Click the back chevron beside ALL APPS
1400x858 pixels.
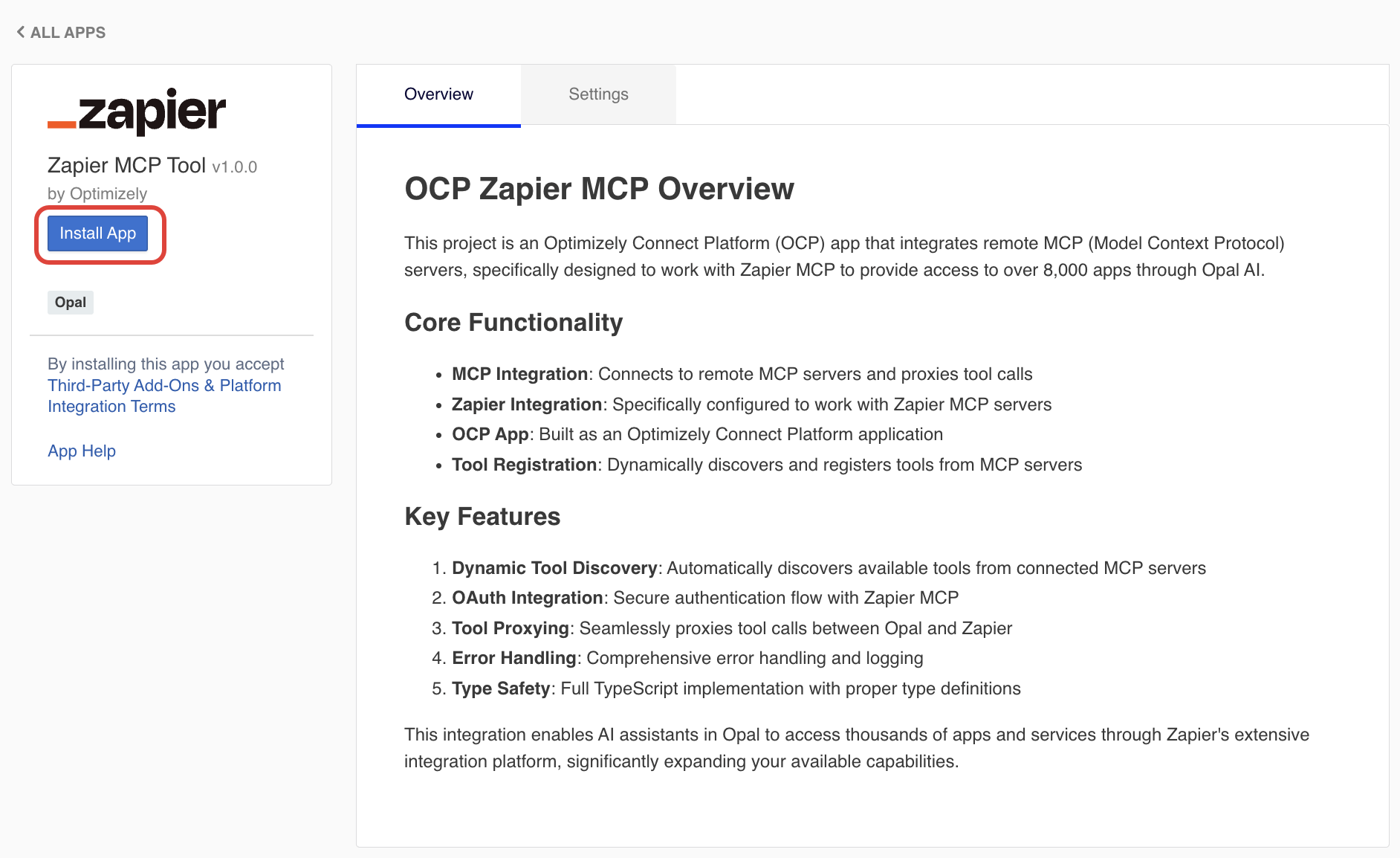pos(21,32)
